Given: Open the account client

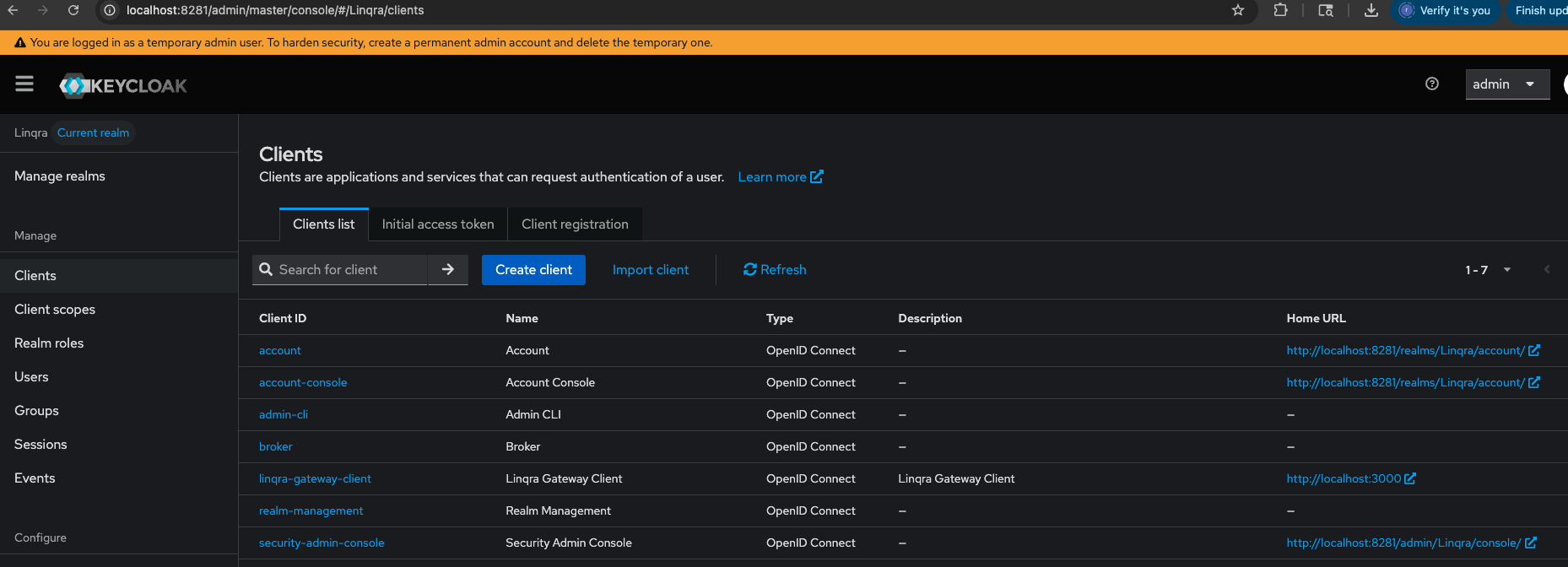Looking at the screenshot, I should (280, 351).
